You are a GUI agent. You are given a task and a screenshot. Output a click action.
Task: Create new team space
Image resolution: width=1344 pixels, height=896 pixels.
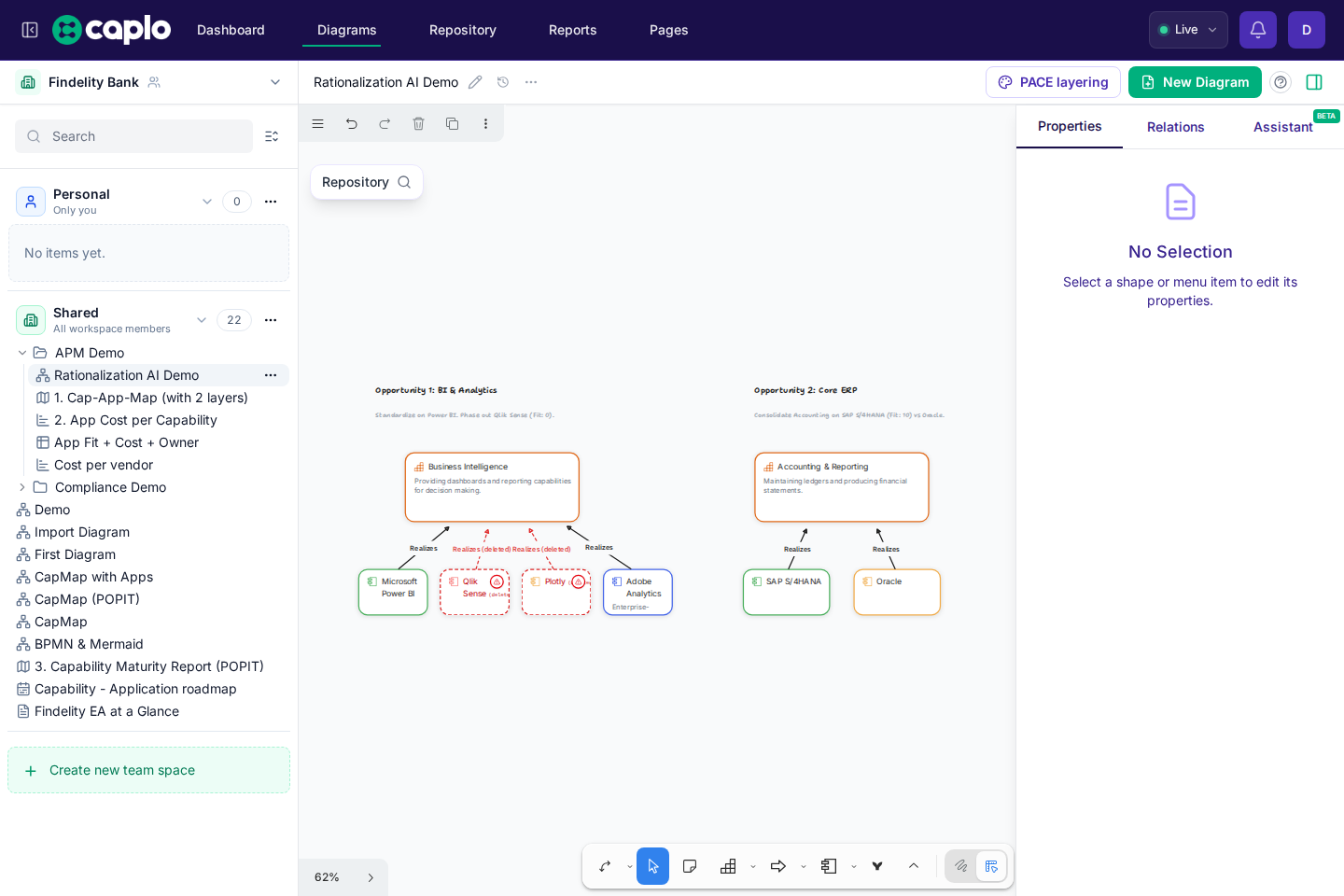tap(149, 770)
